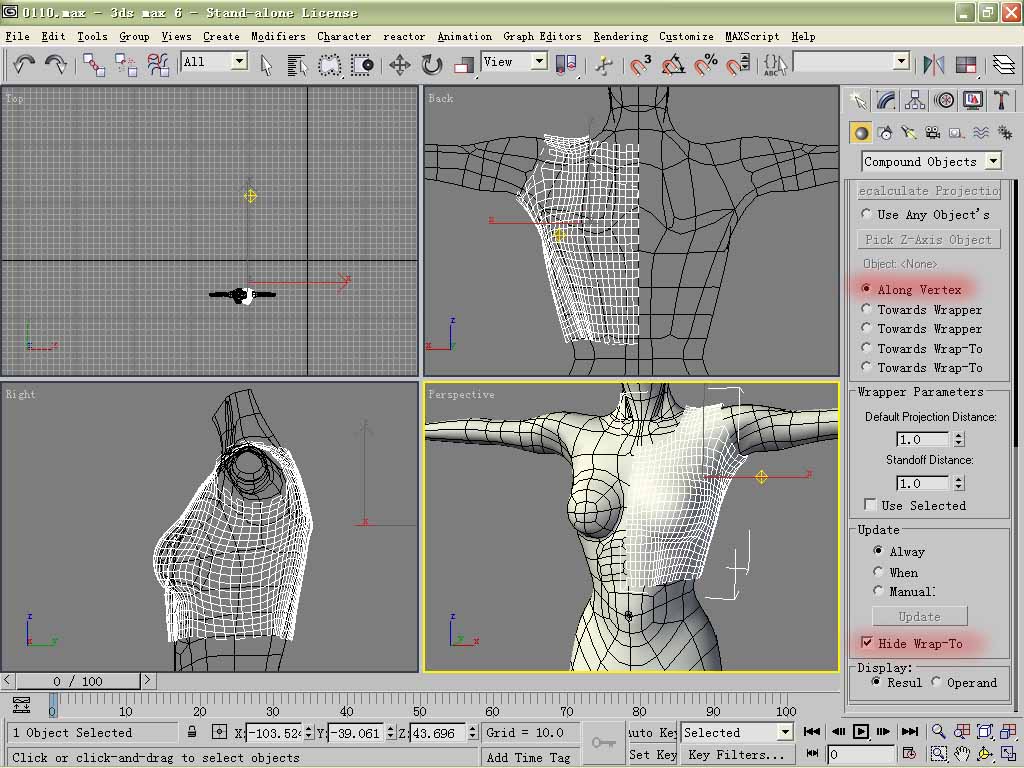
Task: Switch to the Hierarchy command panel tab
Action: 915,100
